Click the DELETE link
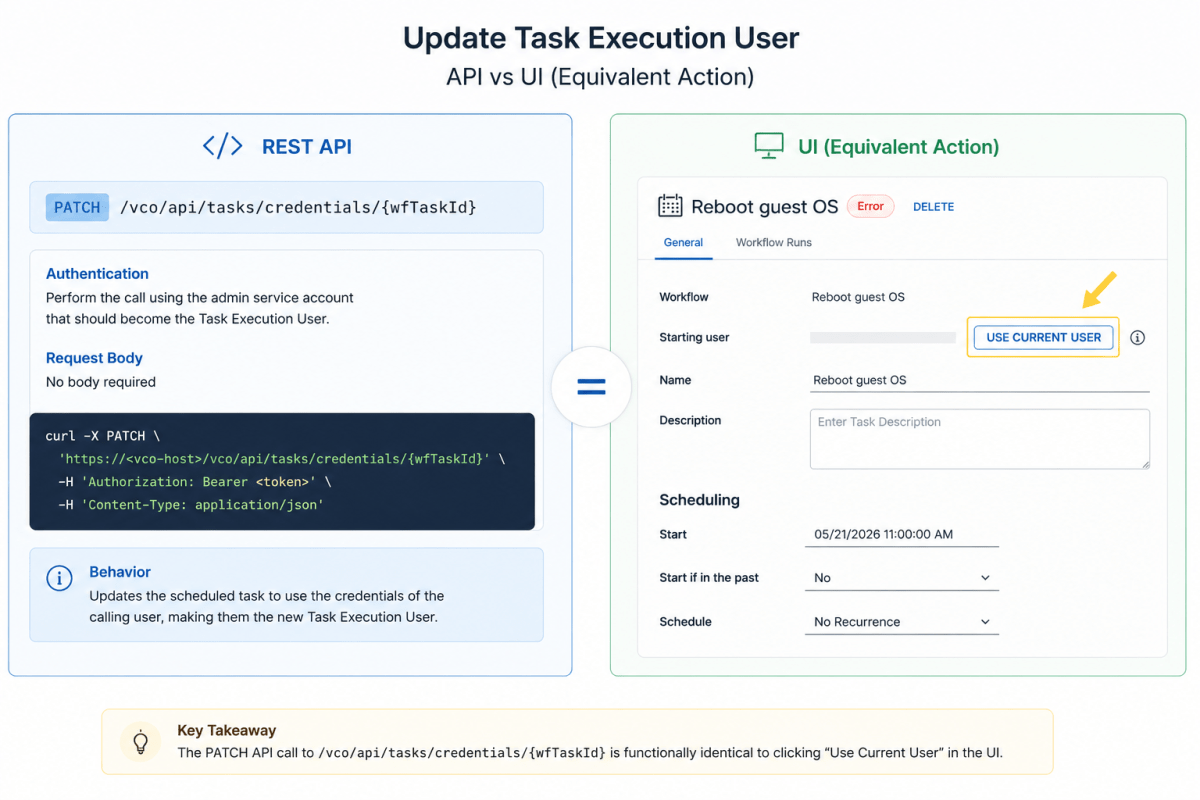Viewport: 1200px width, 800px height. [933, 207]
